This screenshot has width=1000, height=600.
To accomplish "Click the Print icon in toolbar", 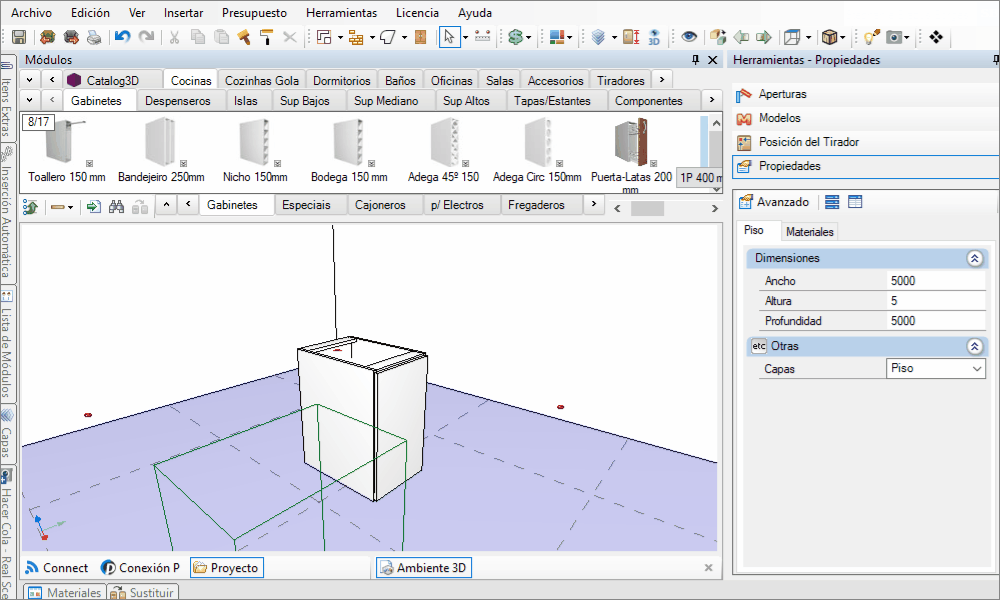I will (x=94, y=37).
